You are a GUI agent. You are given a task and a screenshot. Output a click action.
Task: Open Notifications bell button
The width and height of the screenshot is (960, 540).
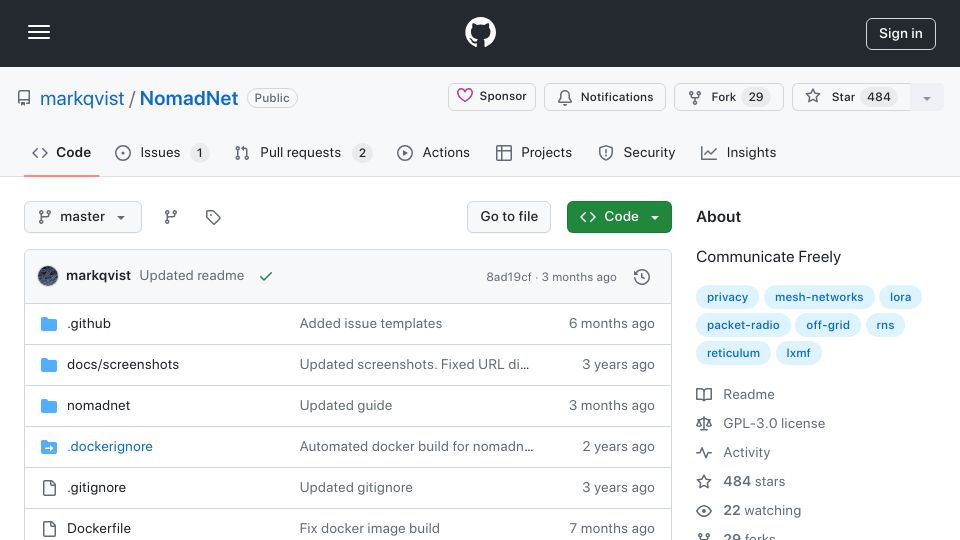(604, 97)
